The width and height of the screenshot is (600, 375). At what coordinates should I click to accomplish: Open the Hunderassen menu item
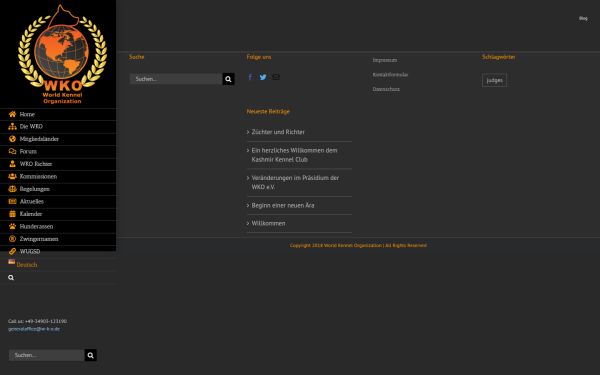[x=58, y=227]
